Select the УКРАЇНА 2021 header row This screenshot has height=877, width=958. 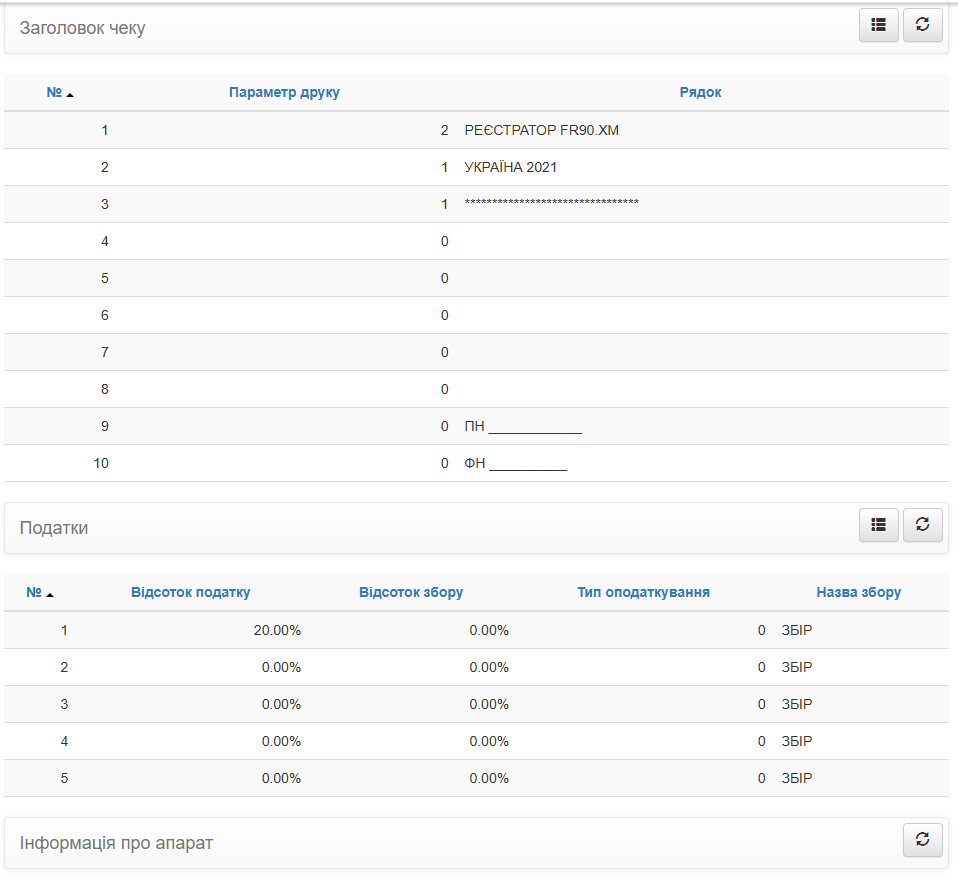click(x=477, y=167)
